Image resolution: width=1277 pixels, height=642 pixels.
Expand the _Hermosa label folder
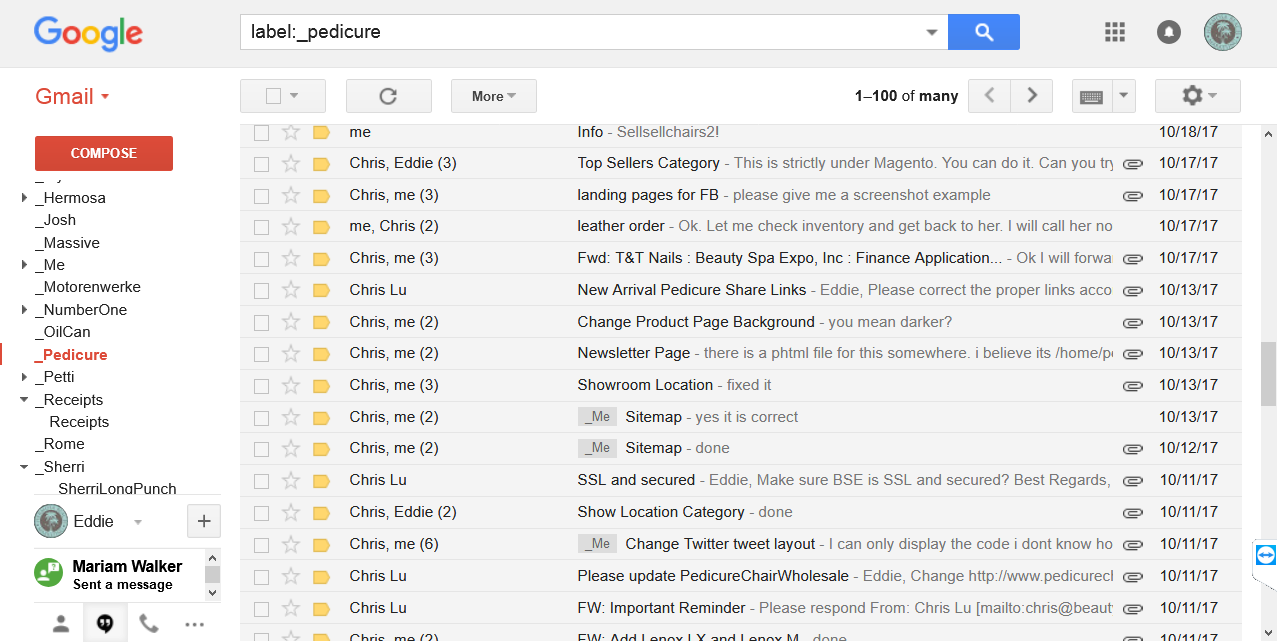[24, 198]
